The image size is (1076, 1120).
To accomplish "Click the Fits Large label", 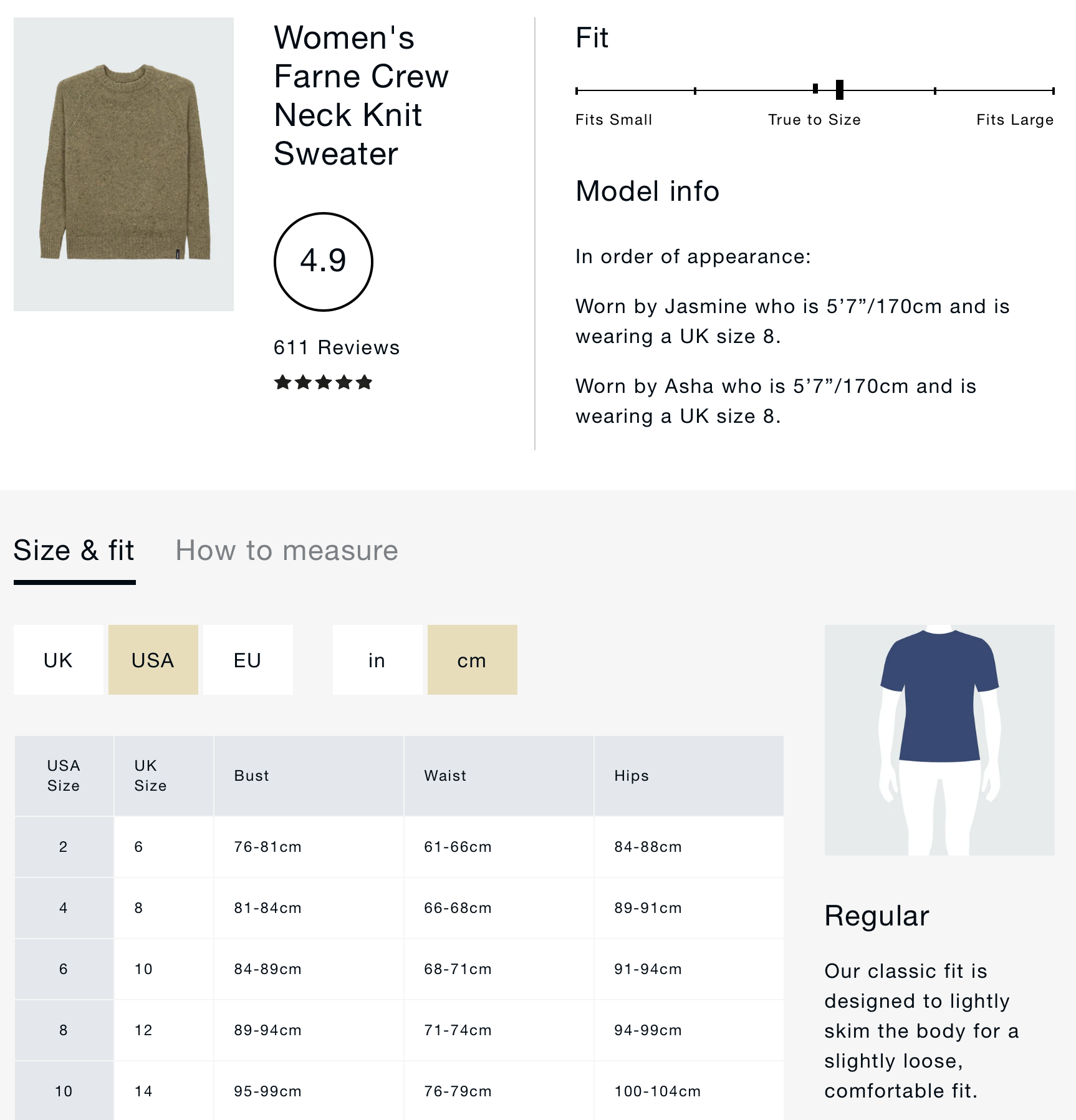I will tap(1014, 120).
